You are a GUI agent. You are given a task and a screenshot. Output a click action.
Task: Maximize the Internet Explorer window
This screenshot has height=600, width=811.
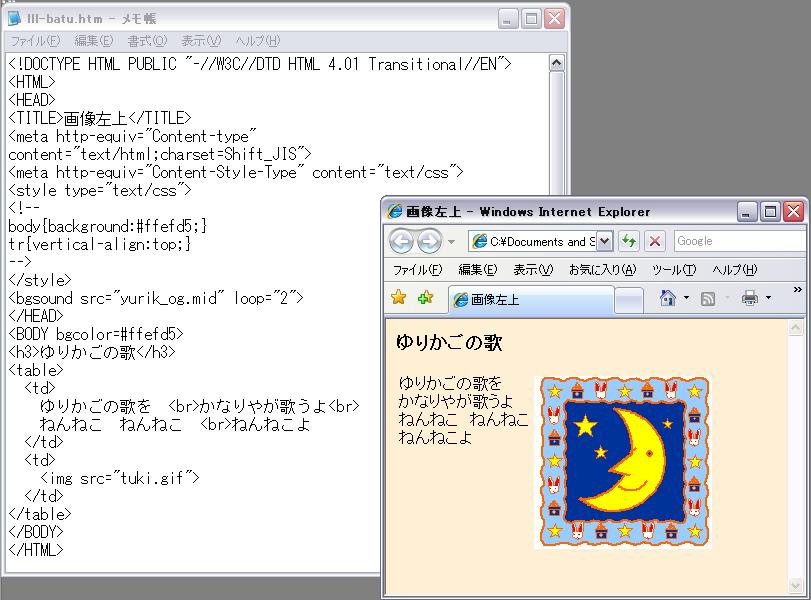point(770,212)
